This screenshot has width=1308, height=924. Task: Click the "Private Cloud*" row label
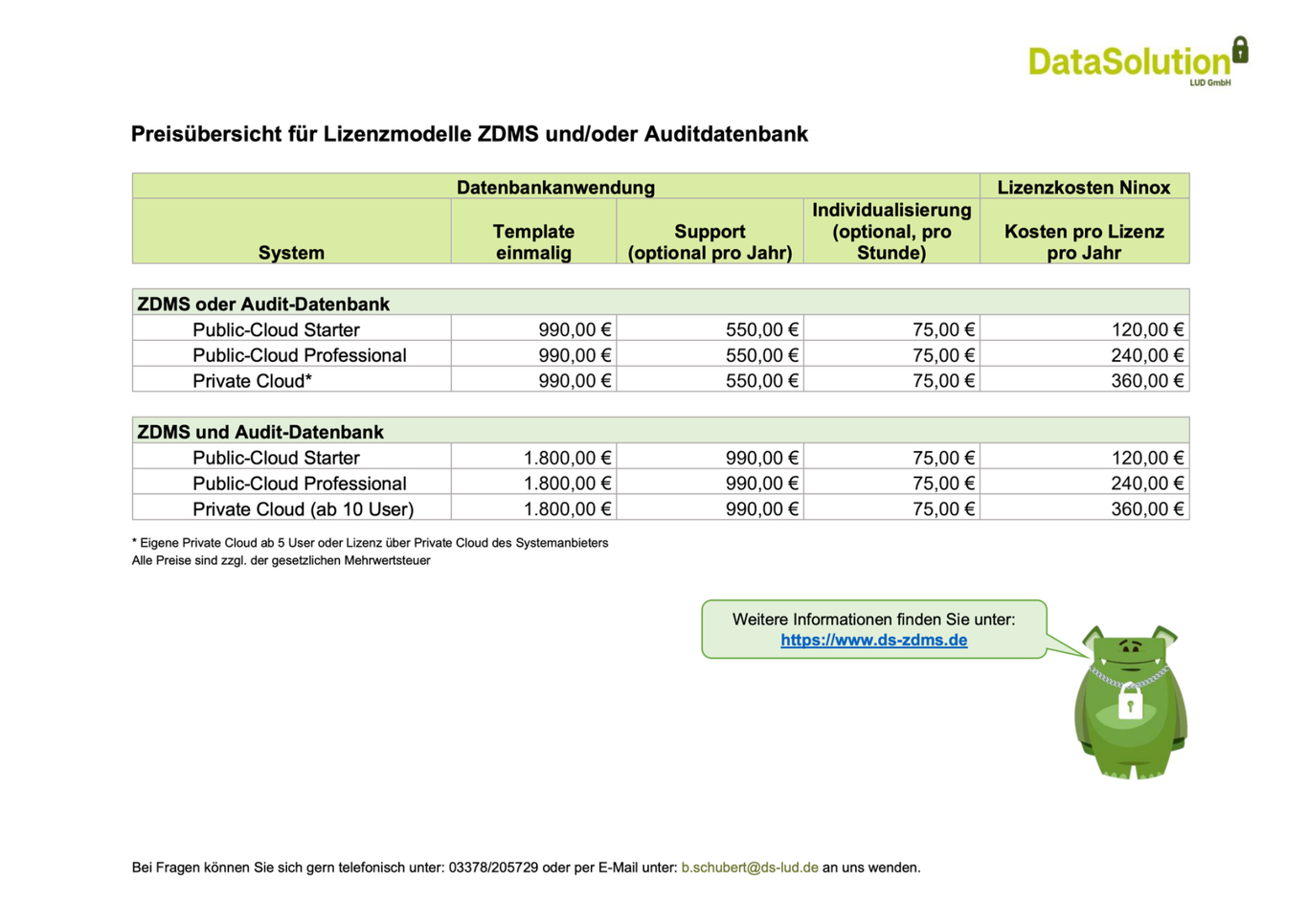pyautogui.click(x=253, y=381)
